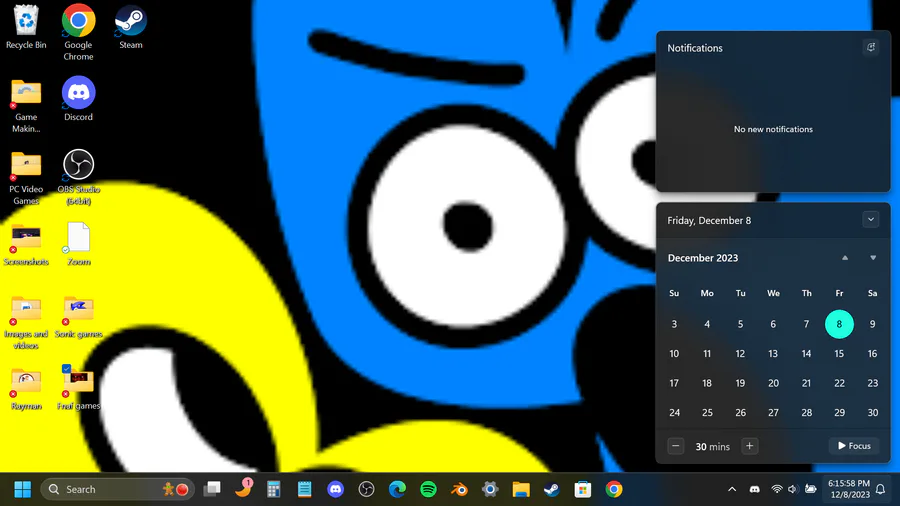Open the Calculator taskbar icon

[x=274, y=489]
